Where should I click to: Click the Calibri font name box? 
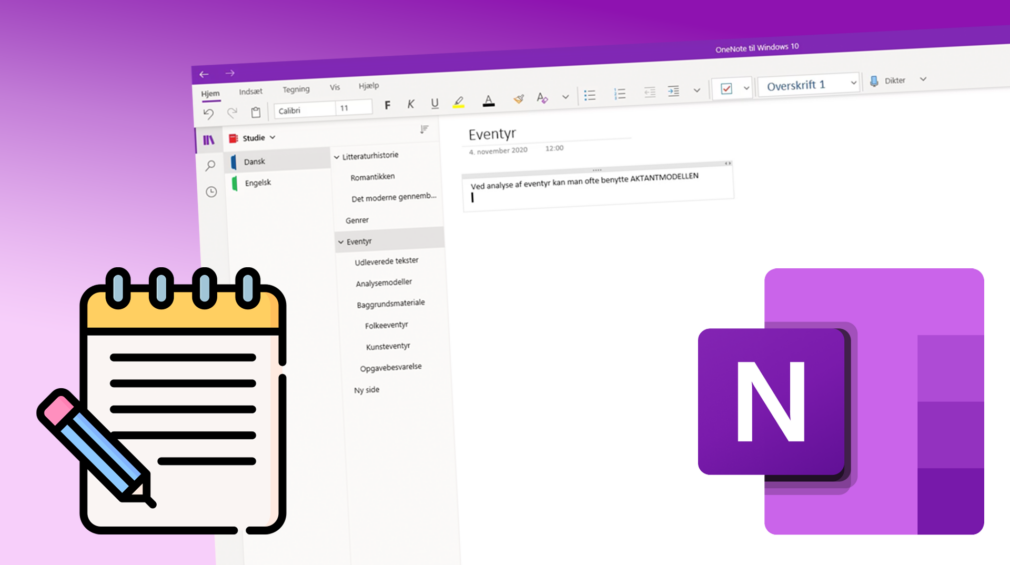(x=305, y=110)
